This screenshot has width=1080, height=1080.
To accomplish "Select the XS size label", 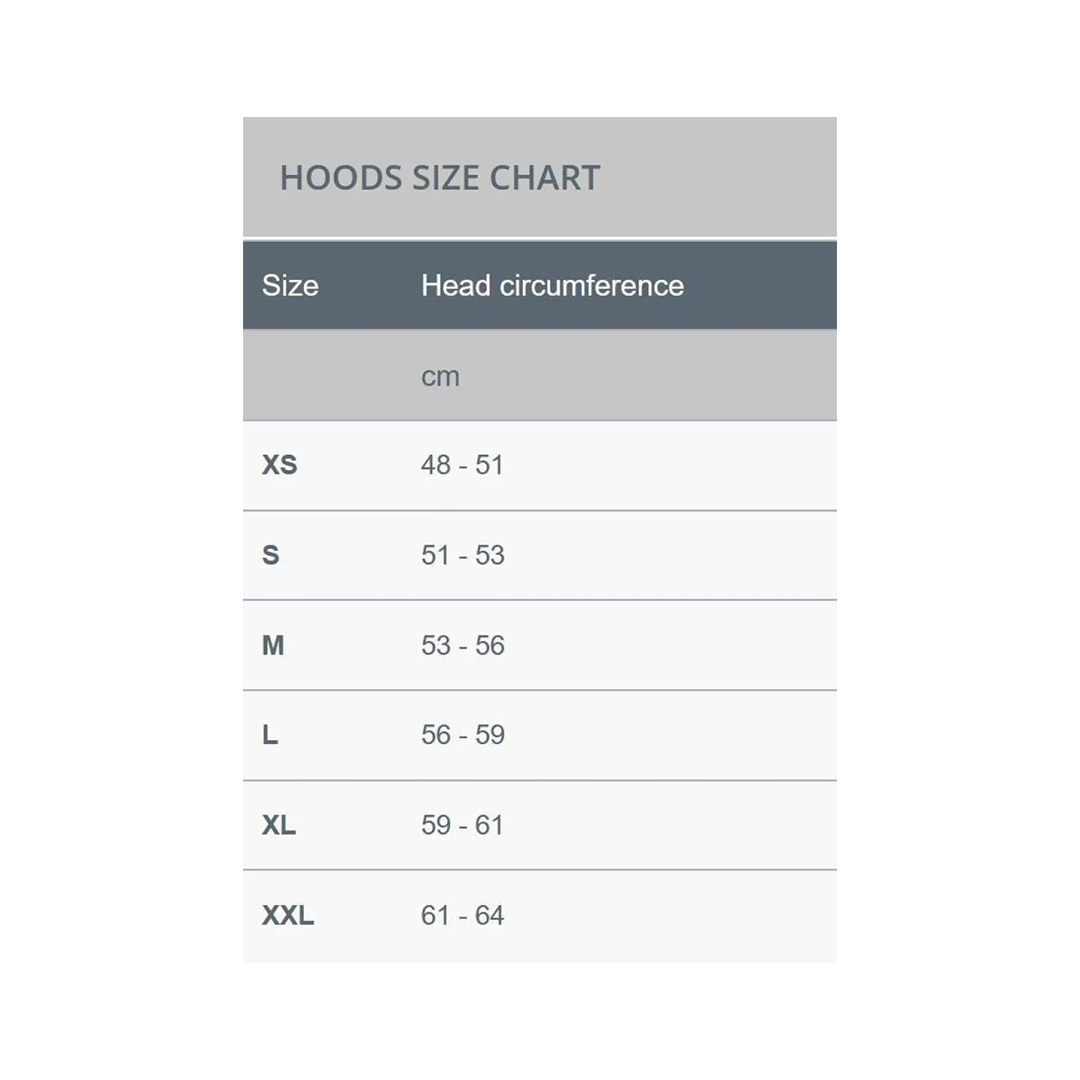I will click(x=280, y=466).
